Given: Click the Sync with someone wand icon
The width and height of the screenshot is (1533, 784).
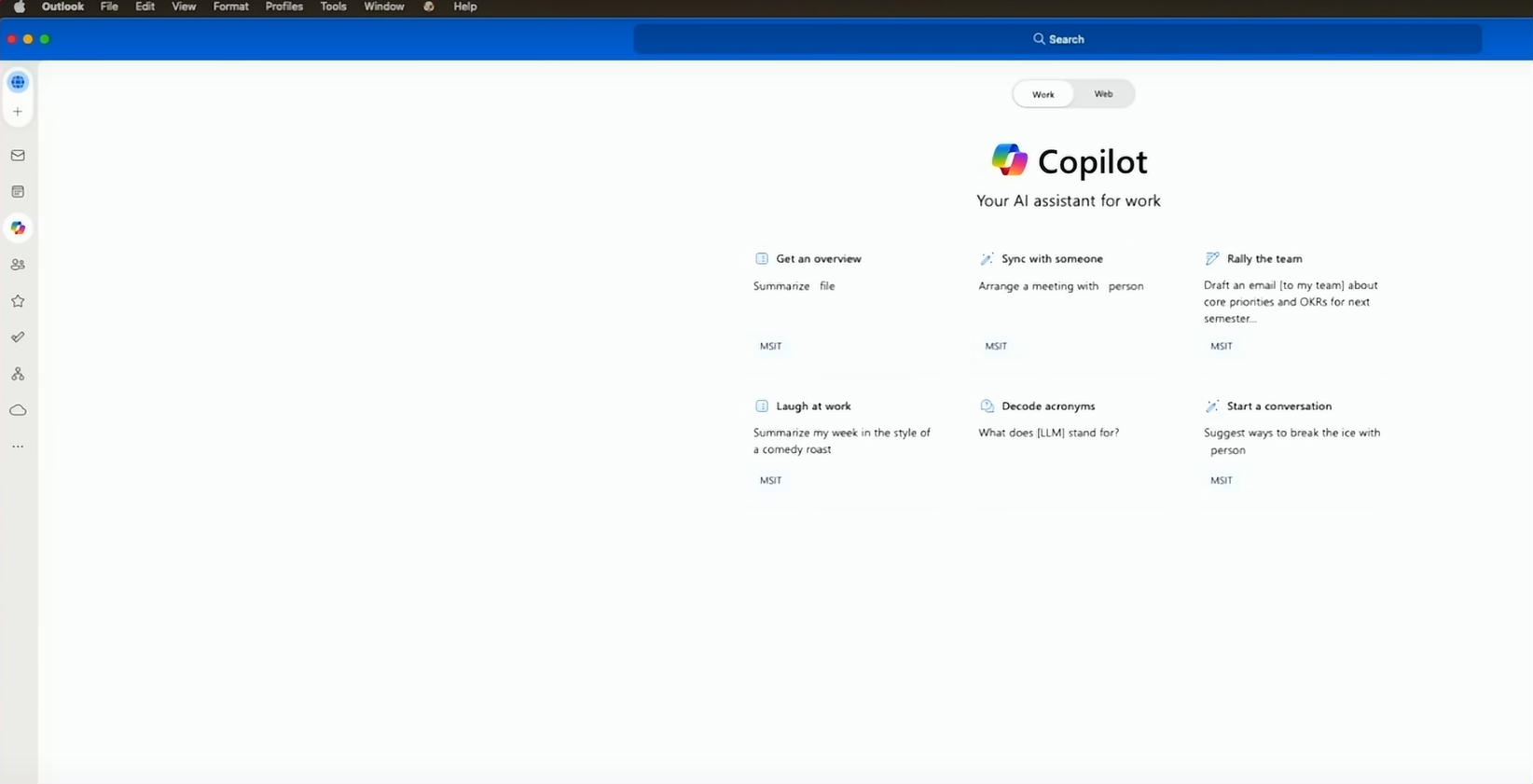Looking at the screenshot, I should tap(987, 258).
